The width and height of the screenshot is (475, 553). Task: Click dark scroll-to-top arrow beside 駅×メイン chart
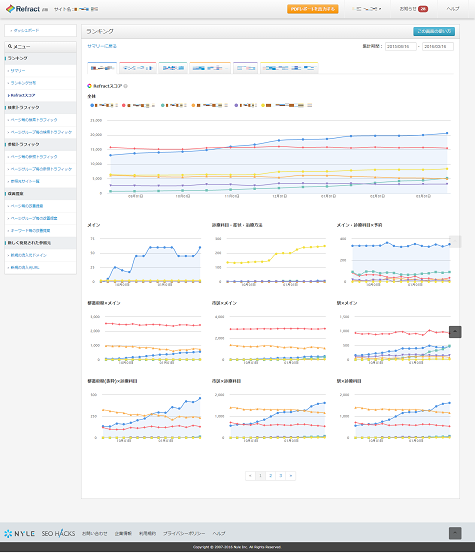[x=455, y=332]
